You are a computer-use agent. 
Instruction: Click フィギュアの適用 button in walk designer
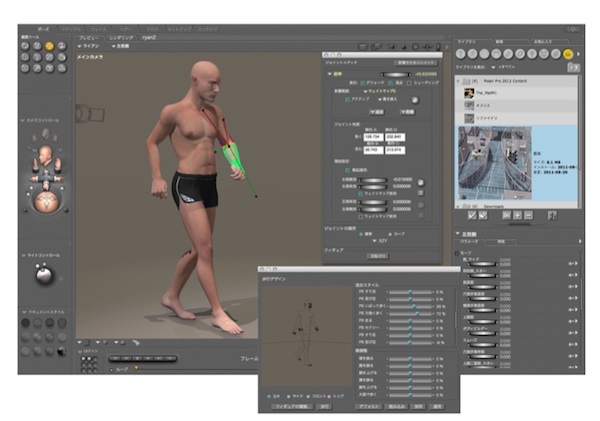pyautogui.click(x=292, y=407)
